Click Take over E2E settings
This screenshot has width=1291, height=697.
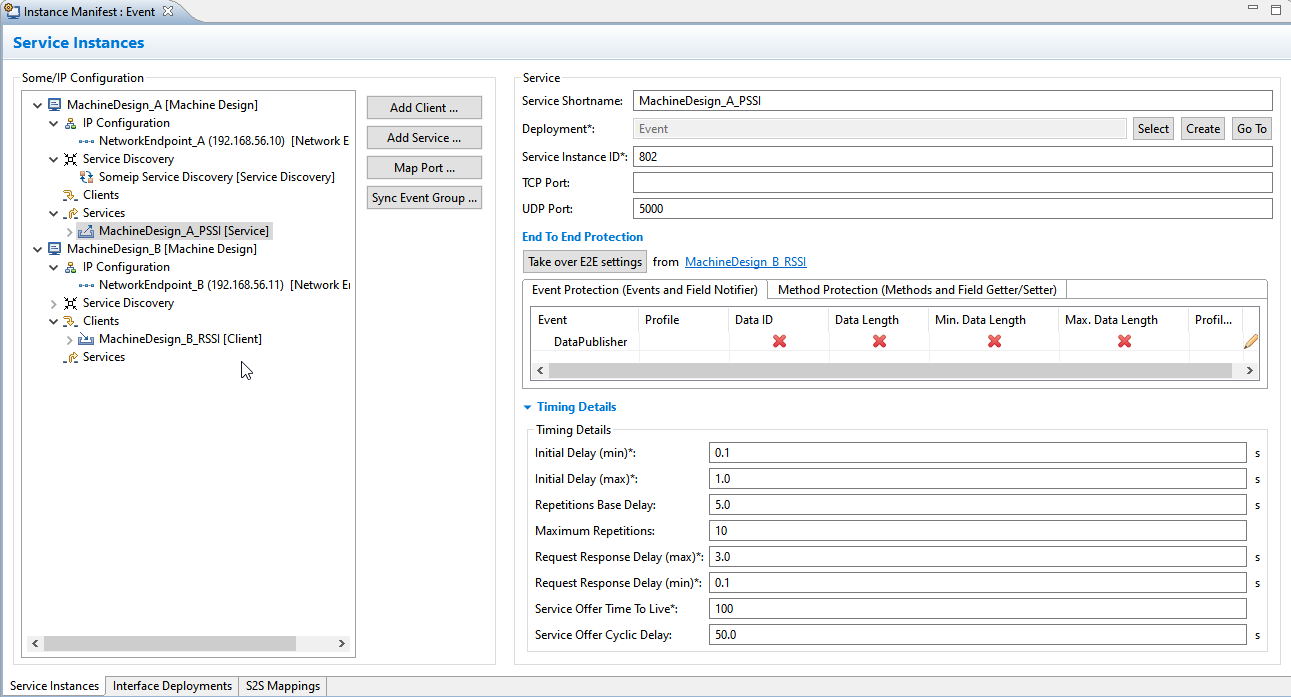585,262
